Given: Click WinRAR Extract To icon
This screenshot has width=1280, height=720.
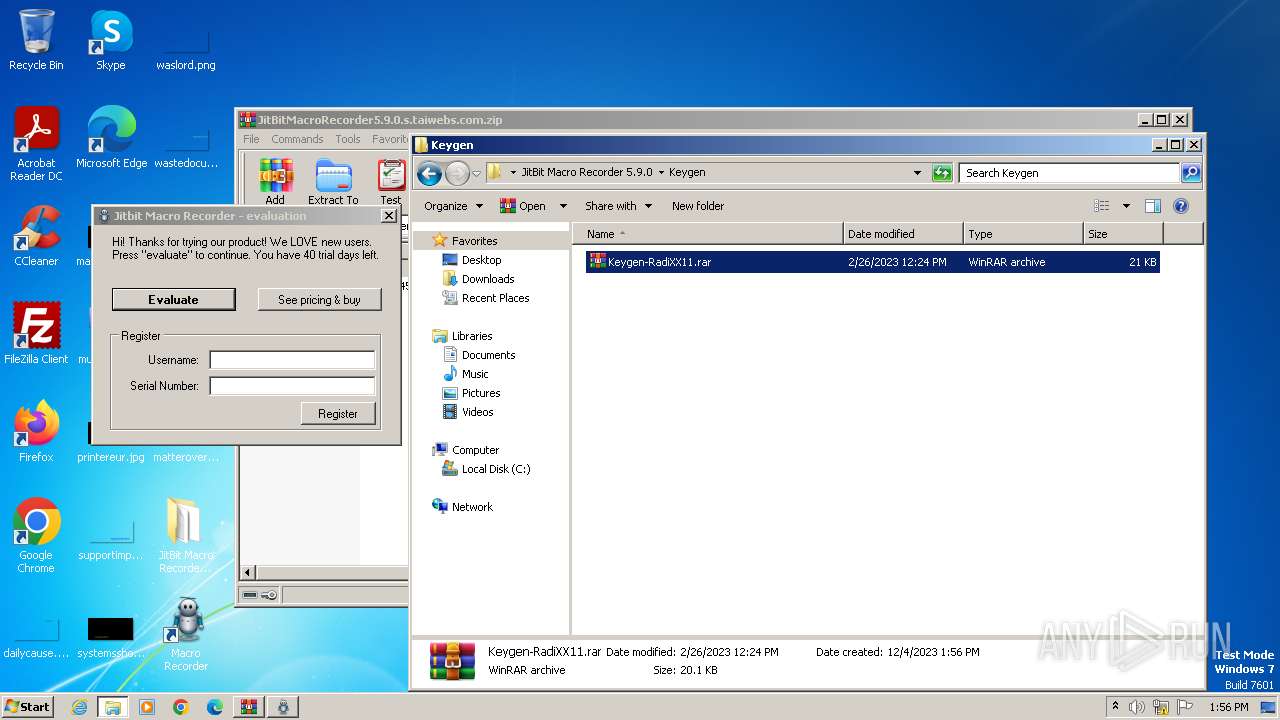Looking at the screenshot, I should pos(333,182).
